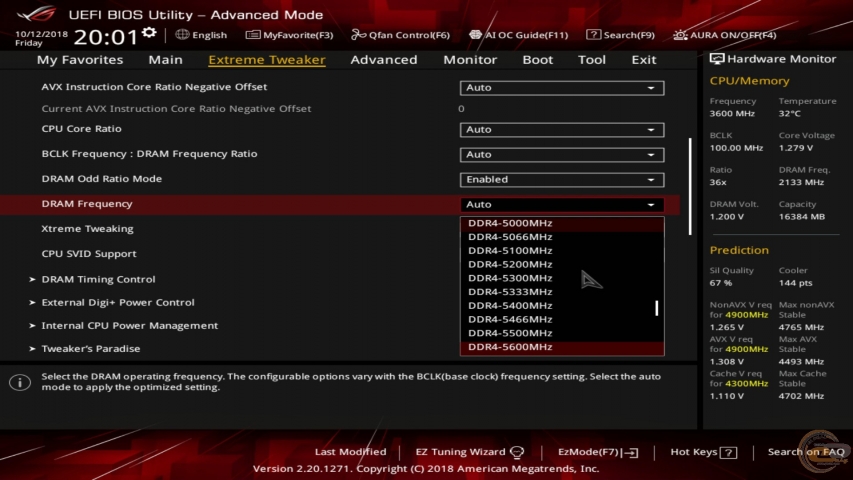Click the 16384 MB capacity value
This screenshot has width=853, height=480.
point(802,217)
